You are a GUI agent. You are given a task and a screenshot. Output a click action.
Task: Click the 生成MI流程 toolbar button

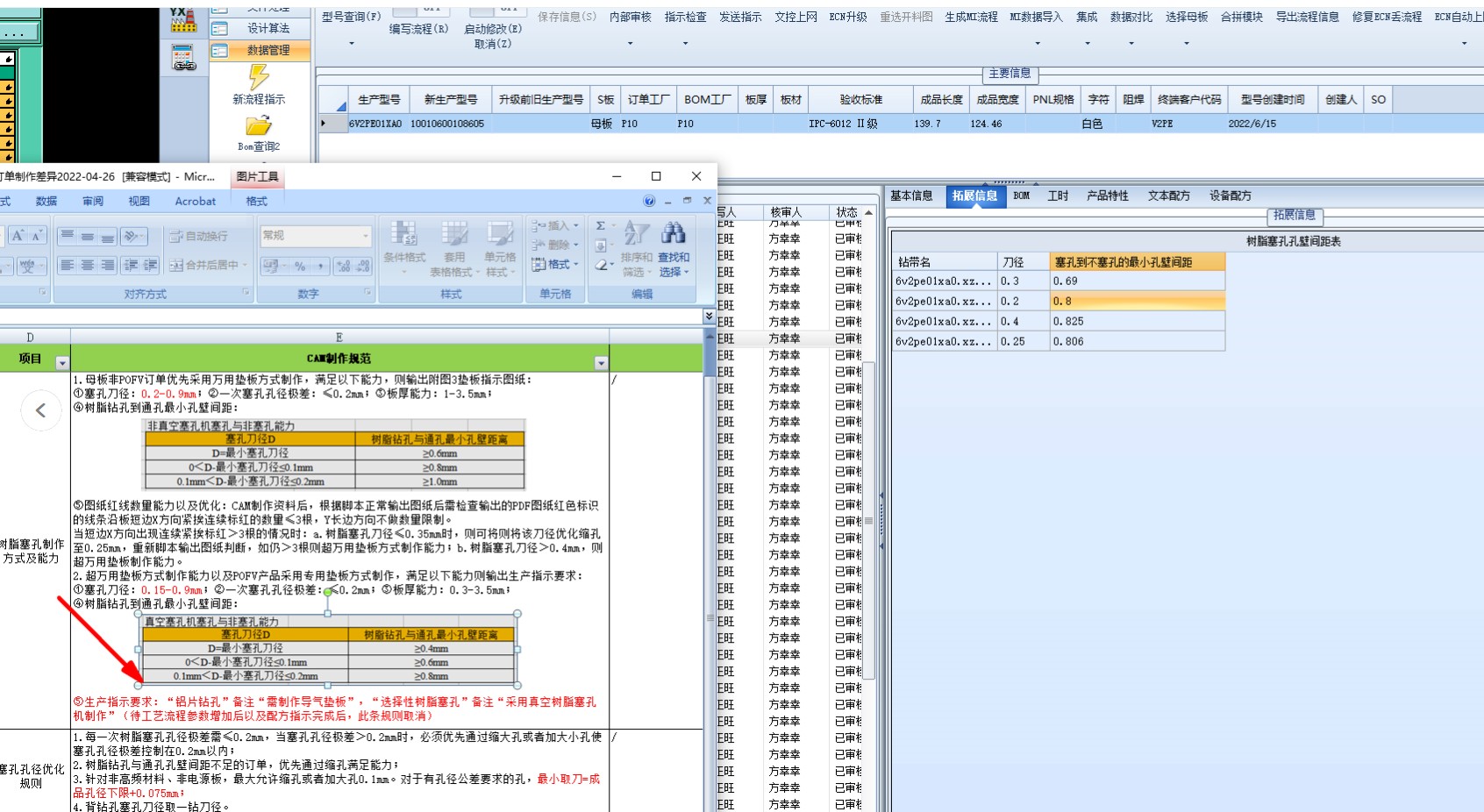(971, 17)
